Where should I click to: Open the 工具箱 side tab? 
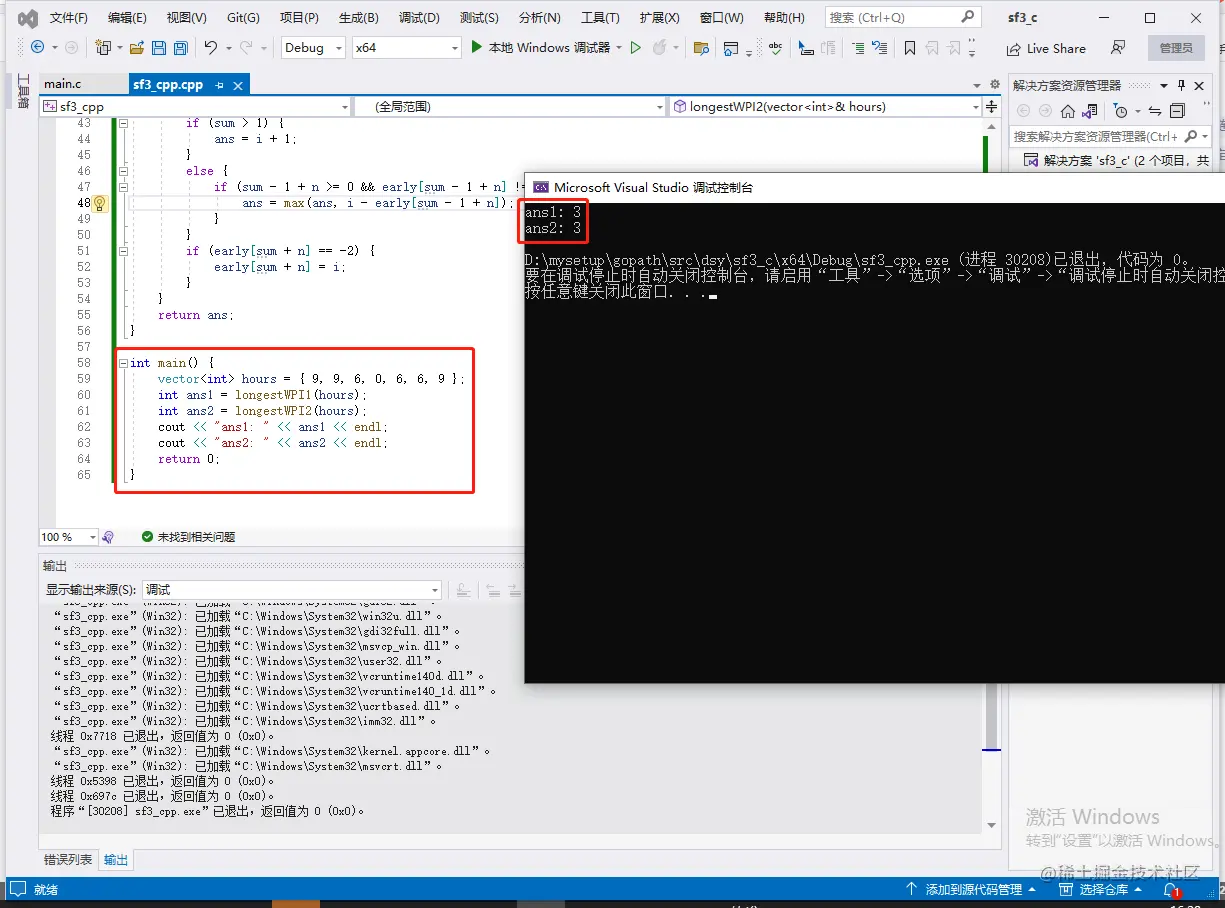(24, 91)
